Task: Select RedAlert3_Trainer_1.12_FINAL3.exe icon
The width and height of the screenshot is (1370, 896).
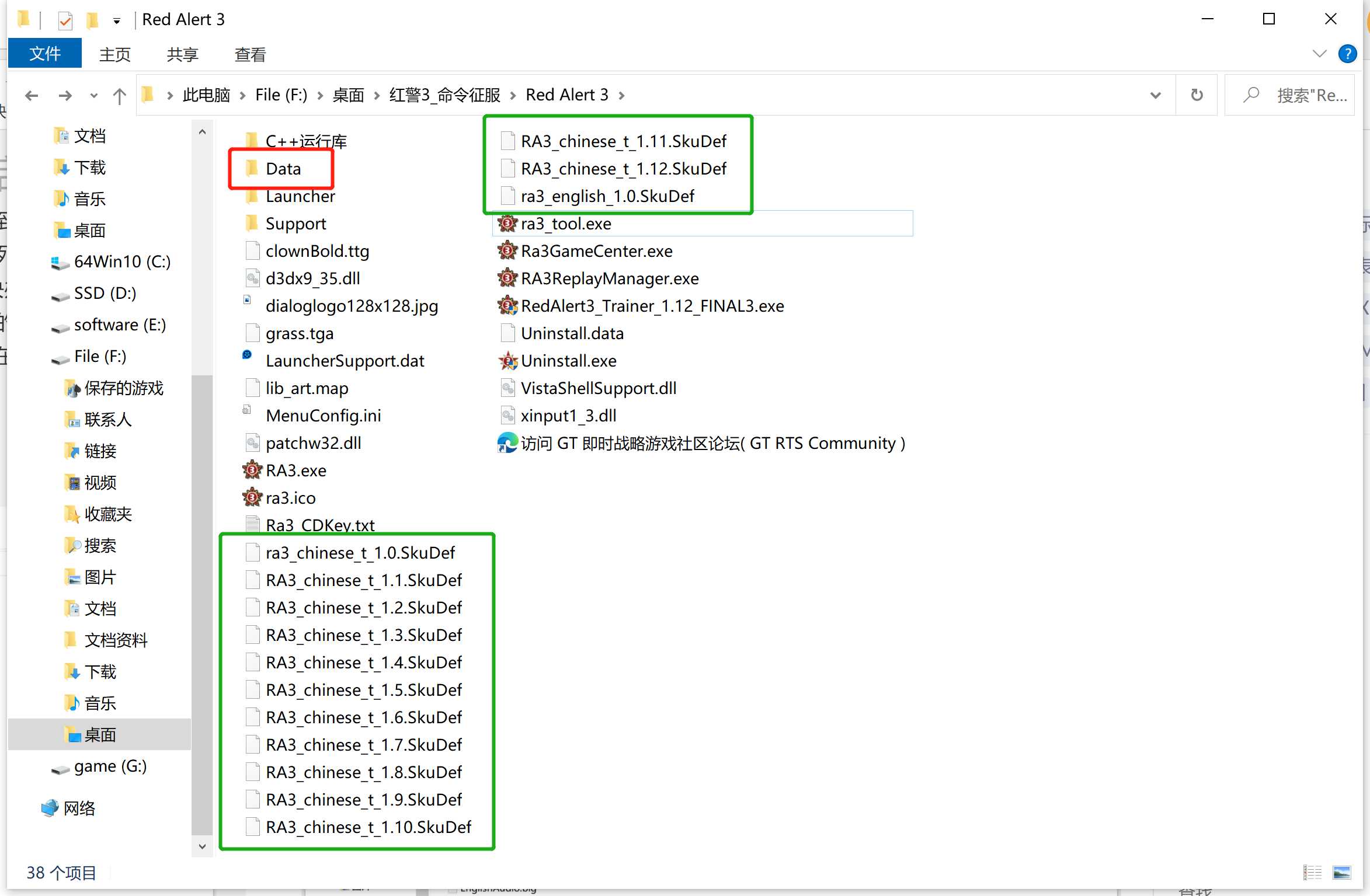Action: click(507, 305)
